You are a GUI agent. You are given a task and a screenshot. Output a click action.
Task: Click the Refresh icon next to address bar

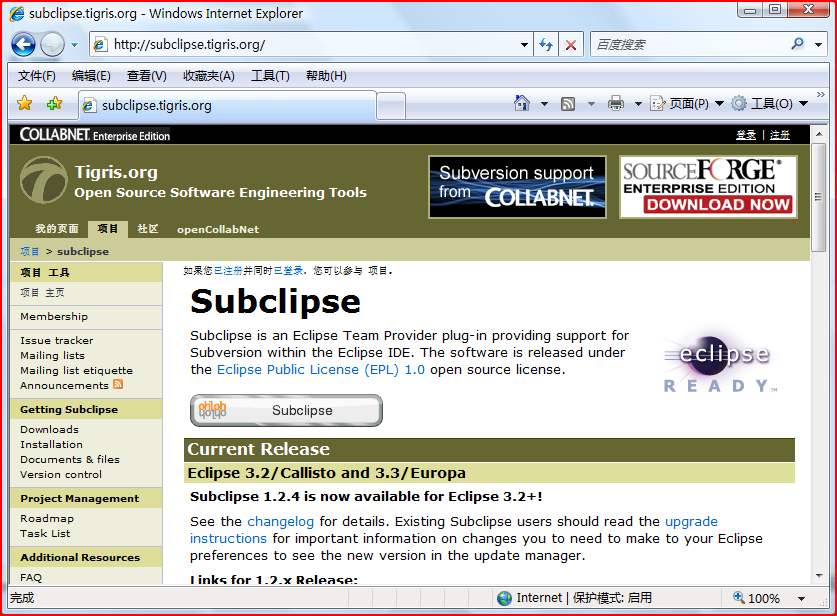546,45
